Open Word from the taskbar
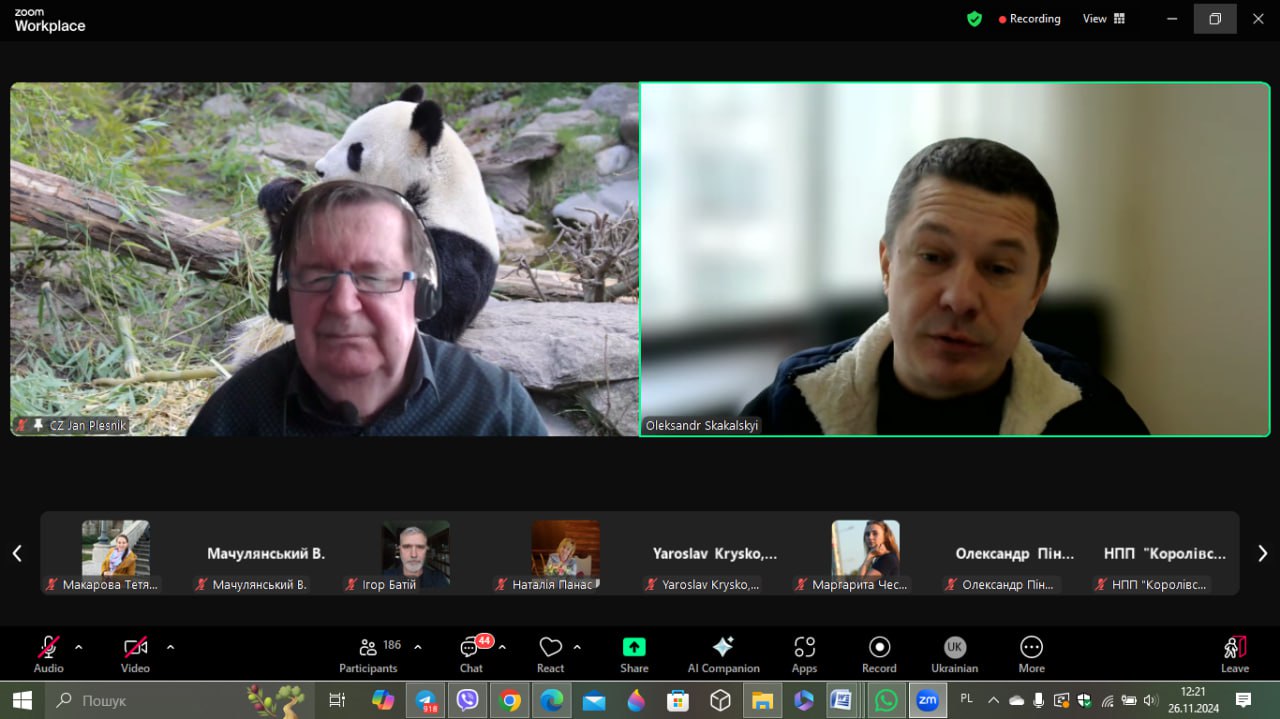 [x=841, y=701]
